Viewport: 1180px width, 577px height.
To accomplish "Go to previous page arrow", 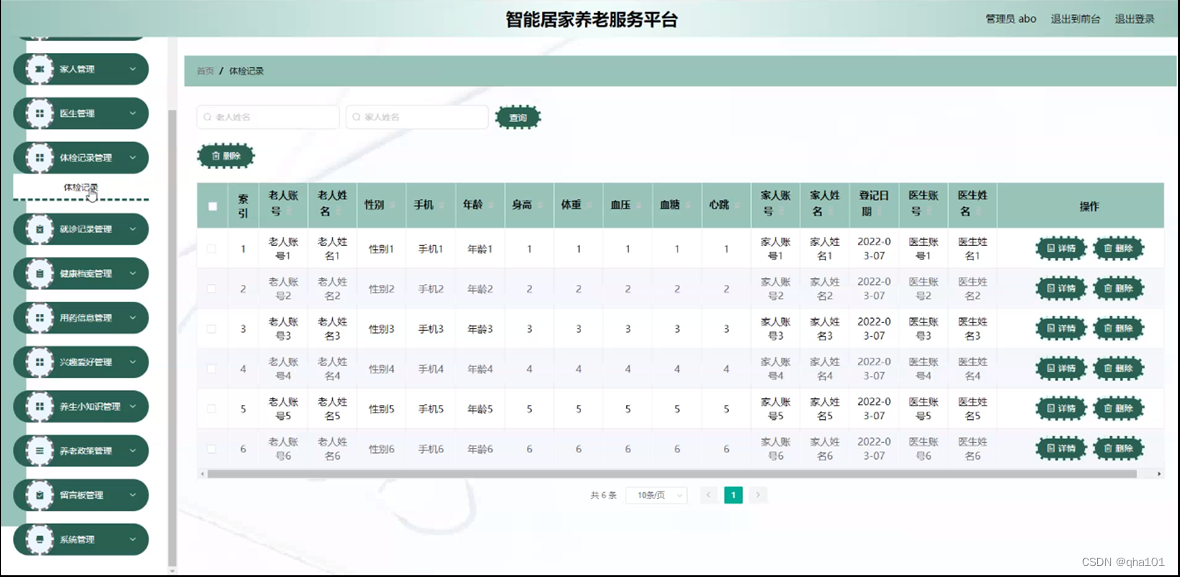I will click(708, 495).
